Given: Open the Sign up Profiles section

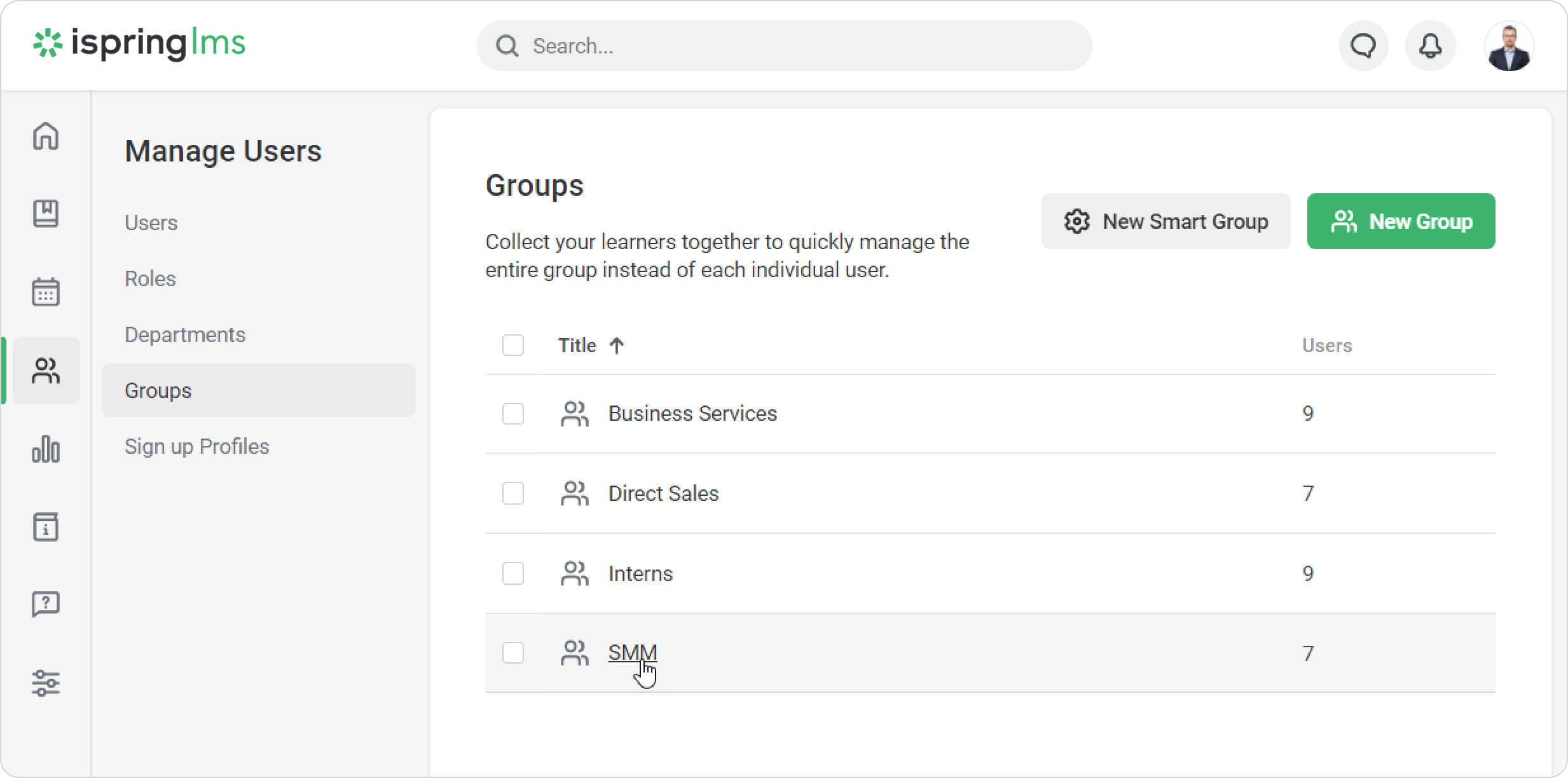Looking at the screenshot, I should tap(197, 446).
